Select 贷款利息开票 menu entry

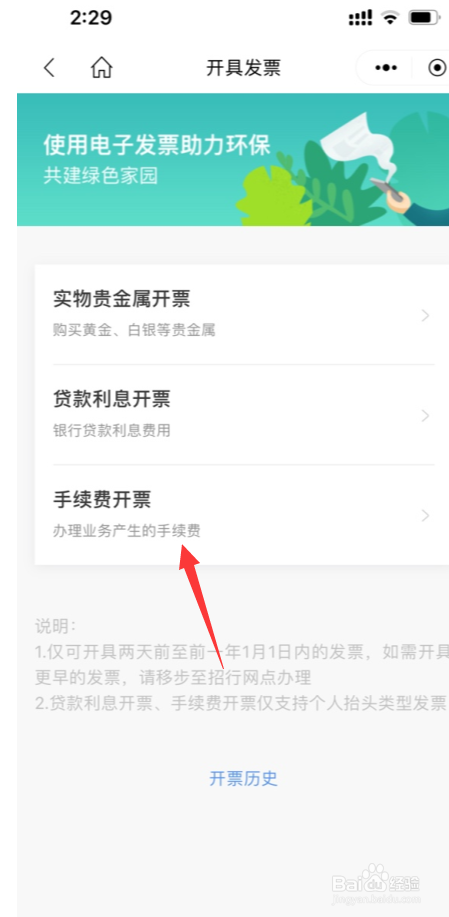pos(242,415)
